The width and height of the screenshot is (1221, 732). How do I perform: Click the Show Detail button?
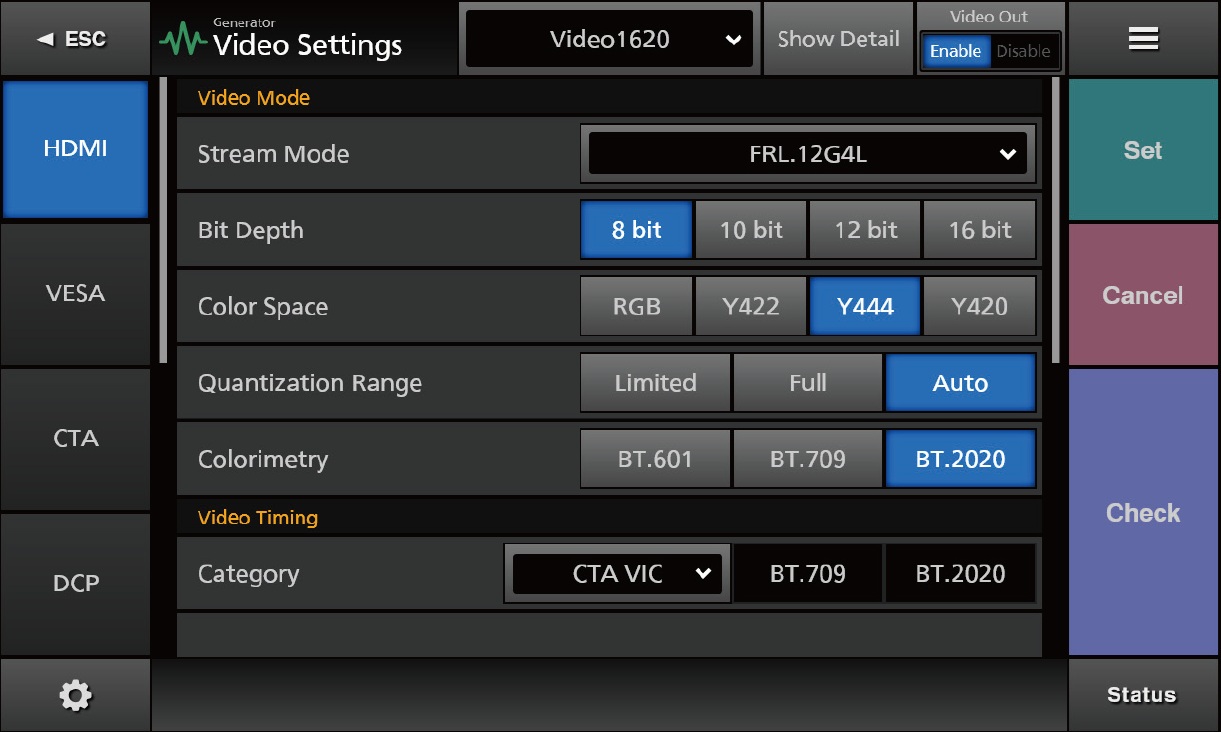pos(838,39)
